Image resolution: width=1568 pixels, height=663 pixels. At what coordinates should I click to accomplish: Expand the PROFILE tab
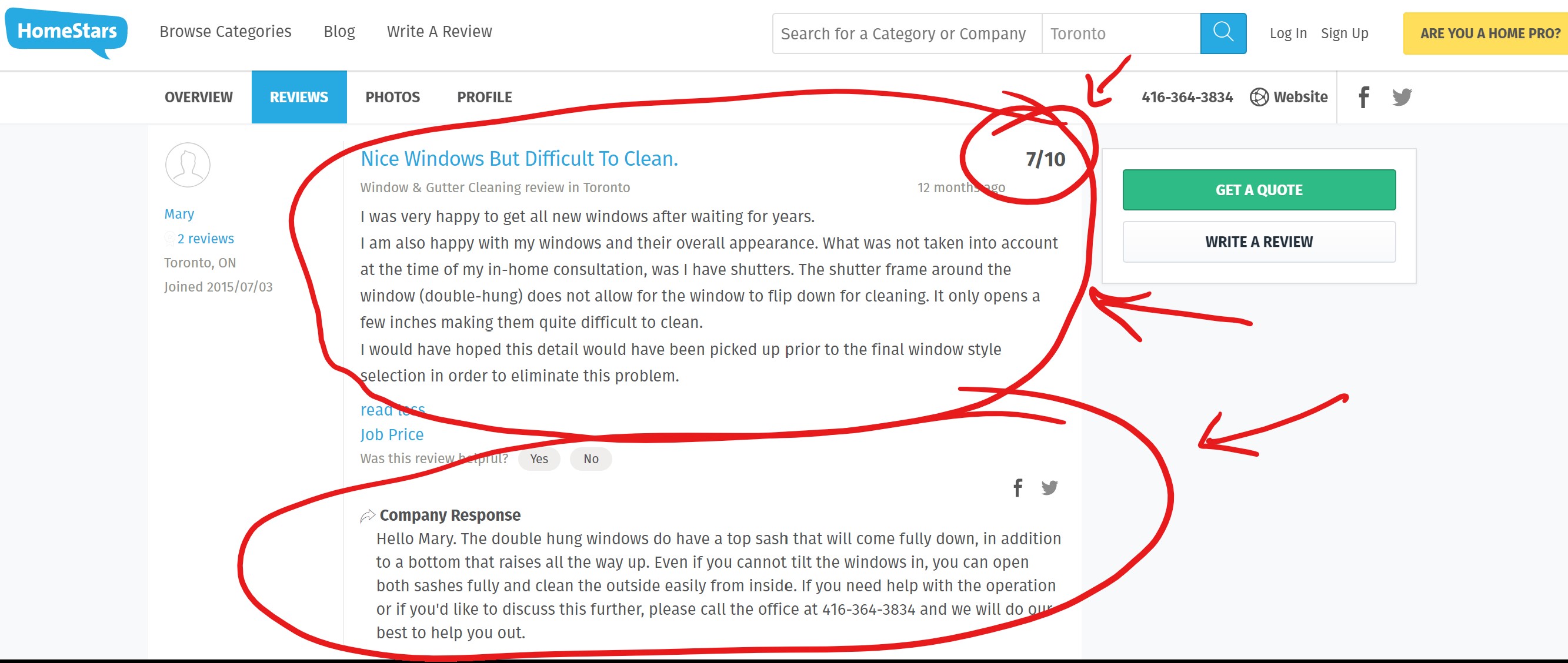484,97
